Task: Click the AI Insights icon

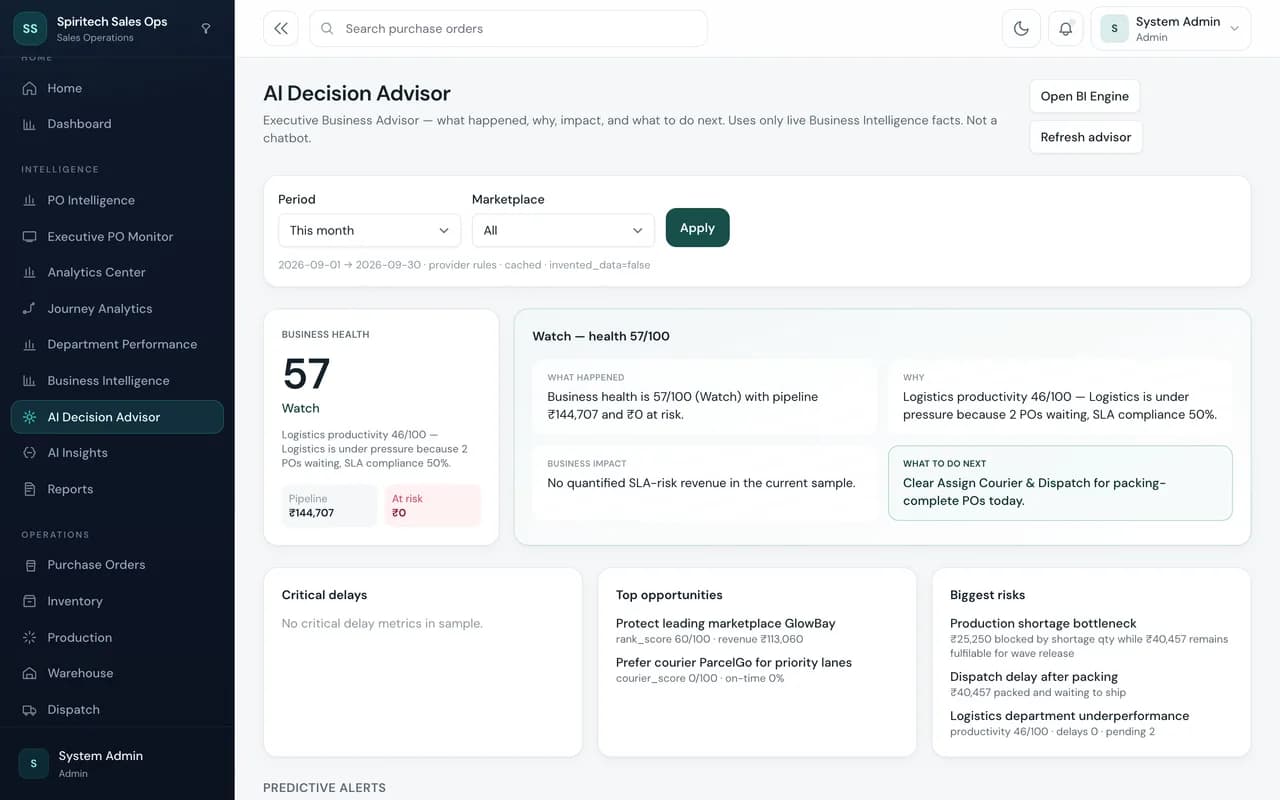Action: pos(29,453)
